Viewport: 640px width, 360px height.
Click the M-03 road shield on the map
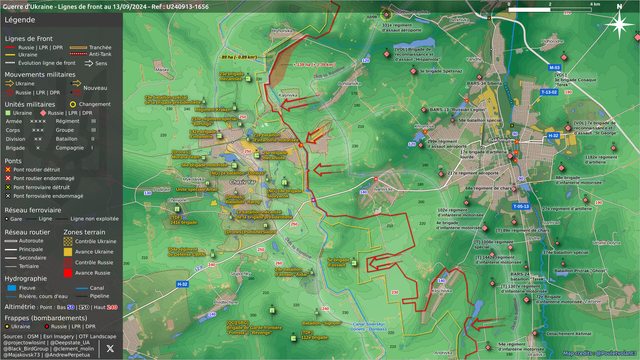click(x=553, y=67)
